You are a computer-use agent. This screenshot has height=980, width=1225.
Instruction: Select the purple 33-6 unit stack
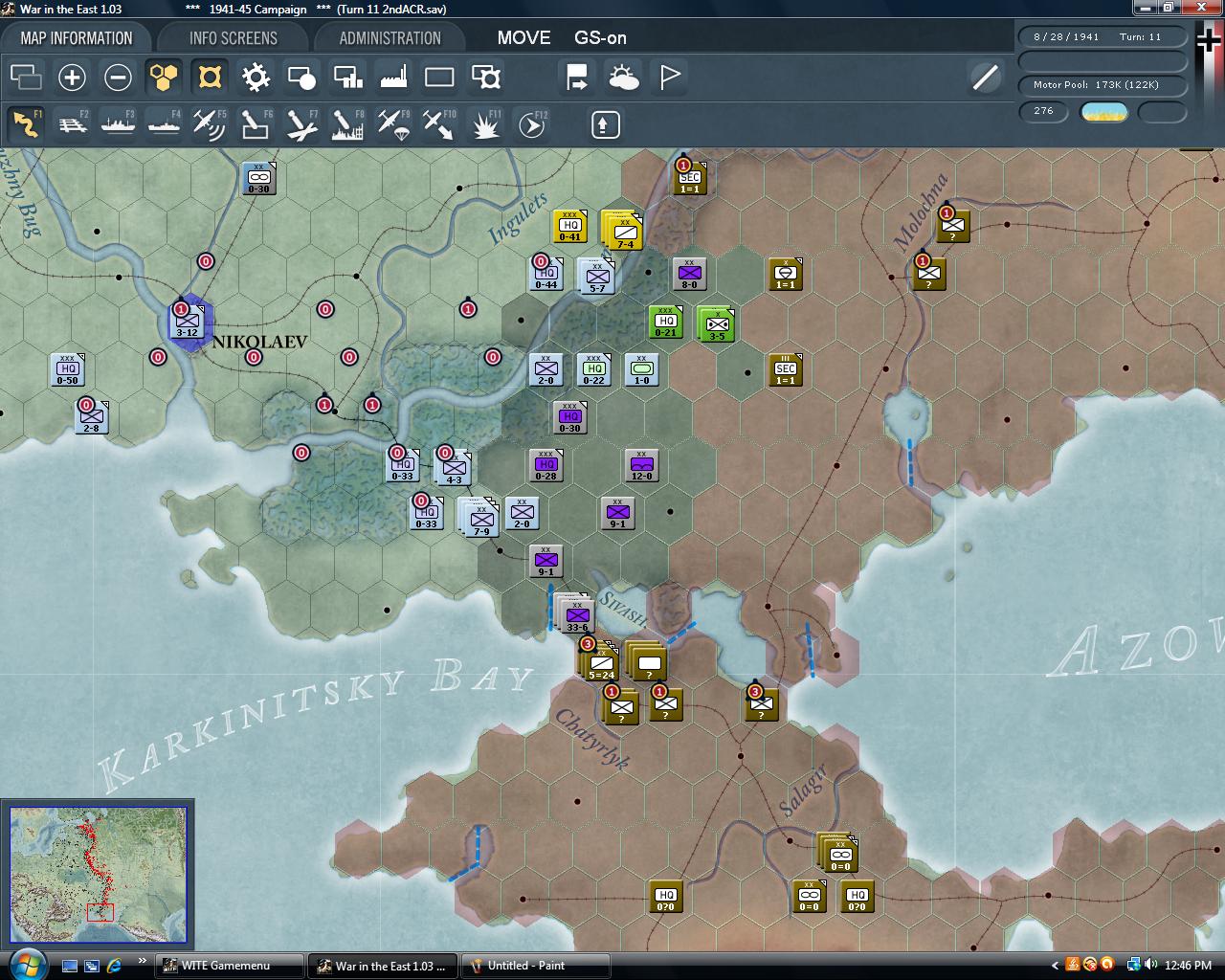pyautogui.click(x=575, y=613)
